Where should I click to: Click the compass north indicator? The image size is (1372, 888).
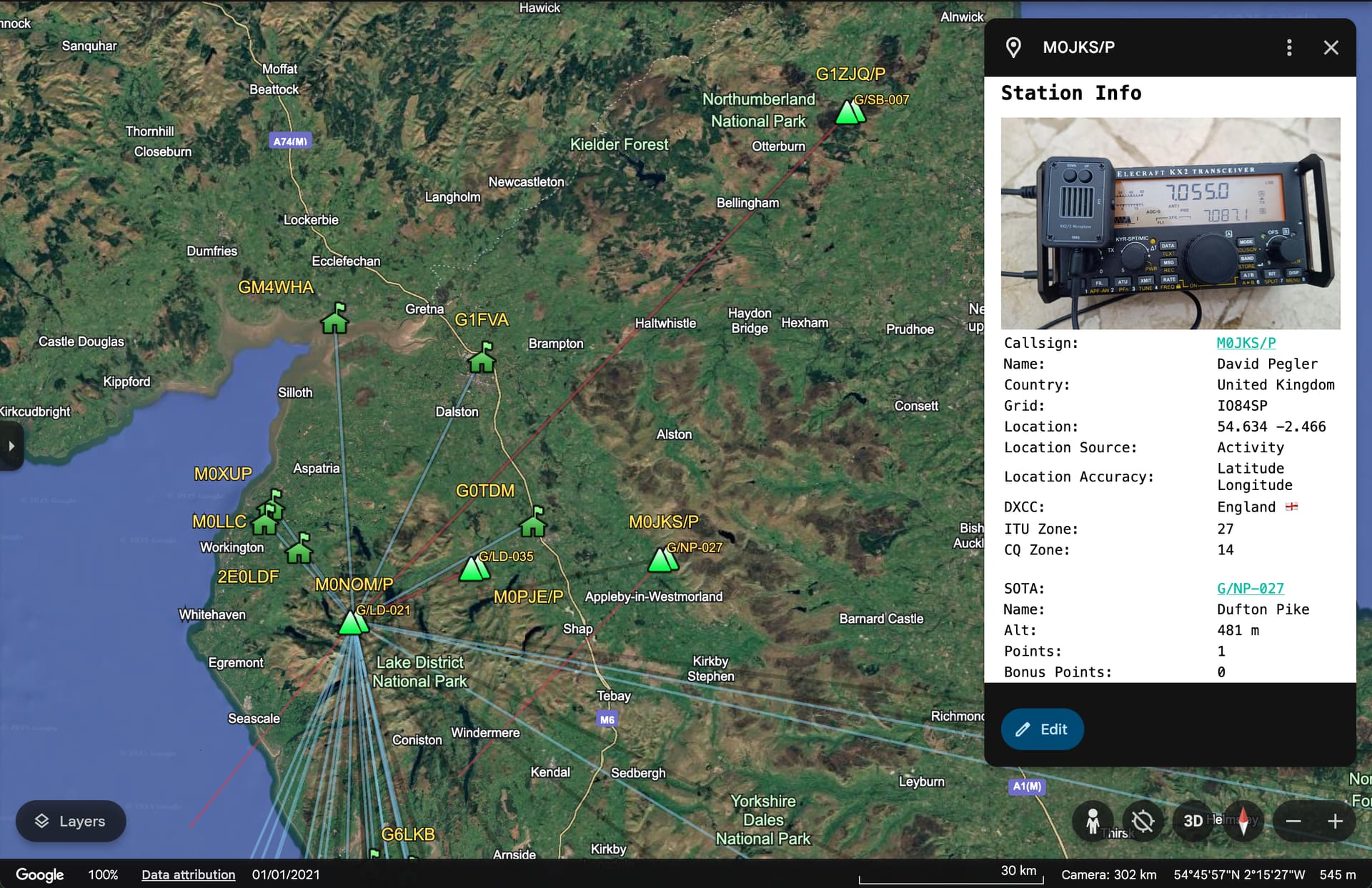[x=1243, y=822]
